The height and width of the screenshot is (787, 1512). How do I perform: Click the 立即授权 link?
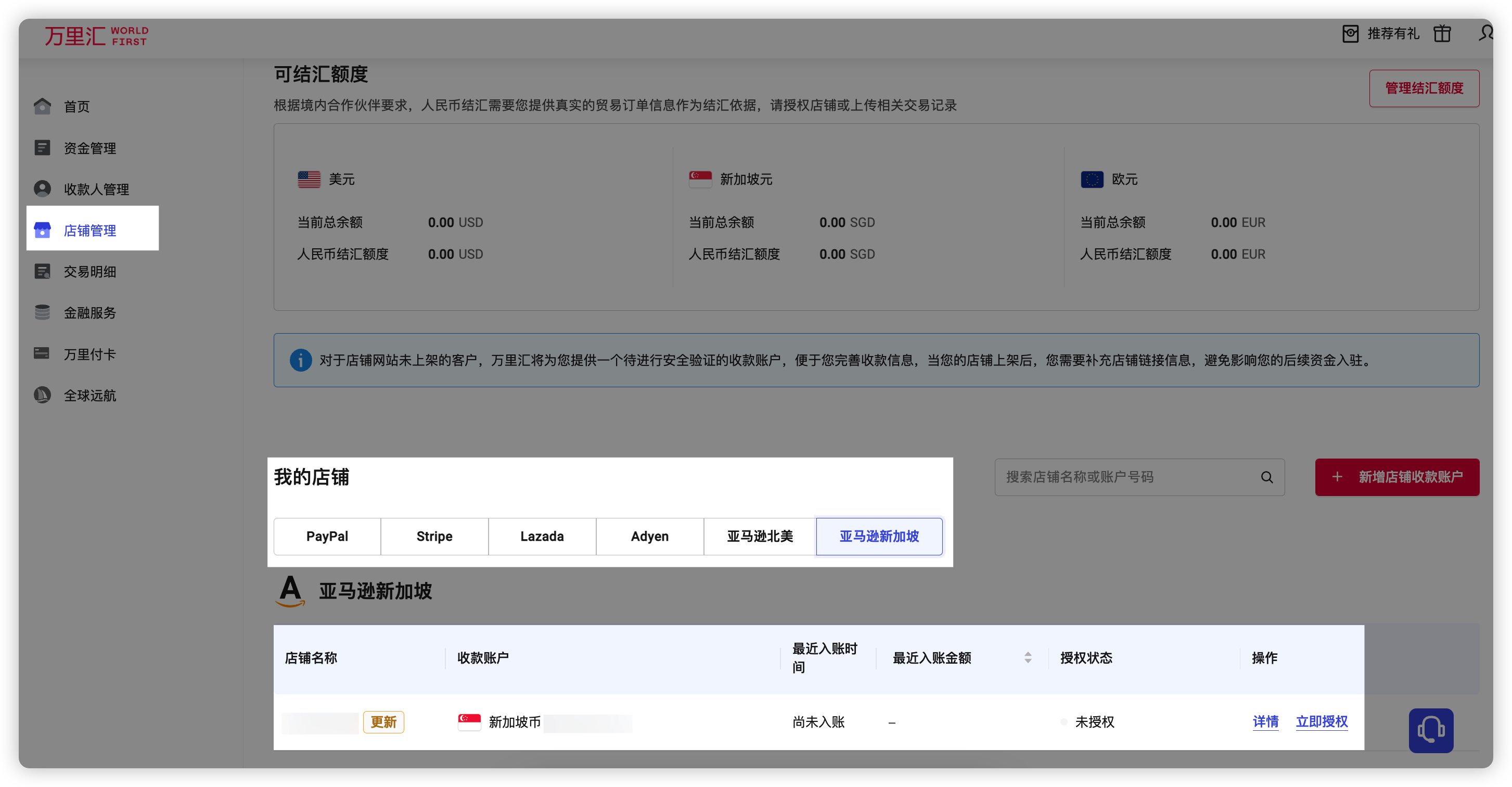1321,721
